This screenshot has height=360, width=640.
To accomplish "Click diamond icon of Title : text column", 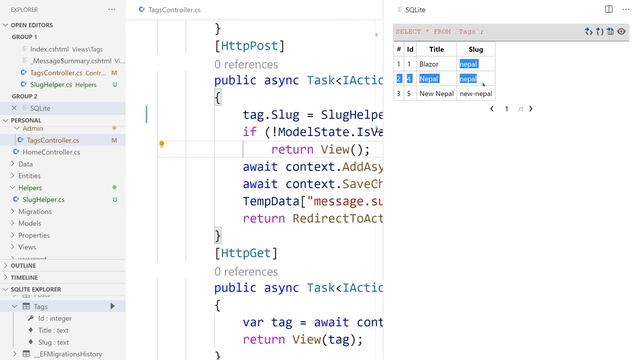I will point(31,330).
